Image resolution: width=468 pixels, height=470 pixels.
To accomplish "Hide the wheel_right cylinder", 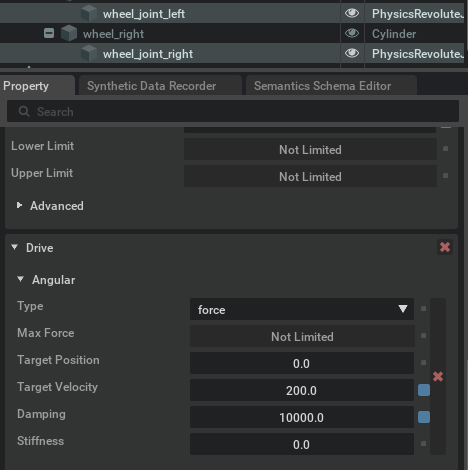I will point(352,33).
